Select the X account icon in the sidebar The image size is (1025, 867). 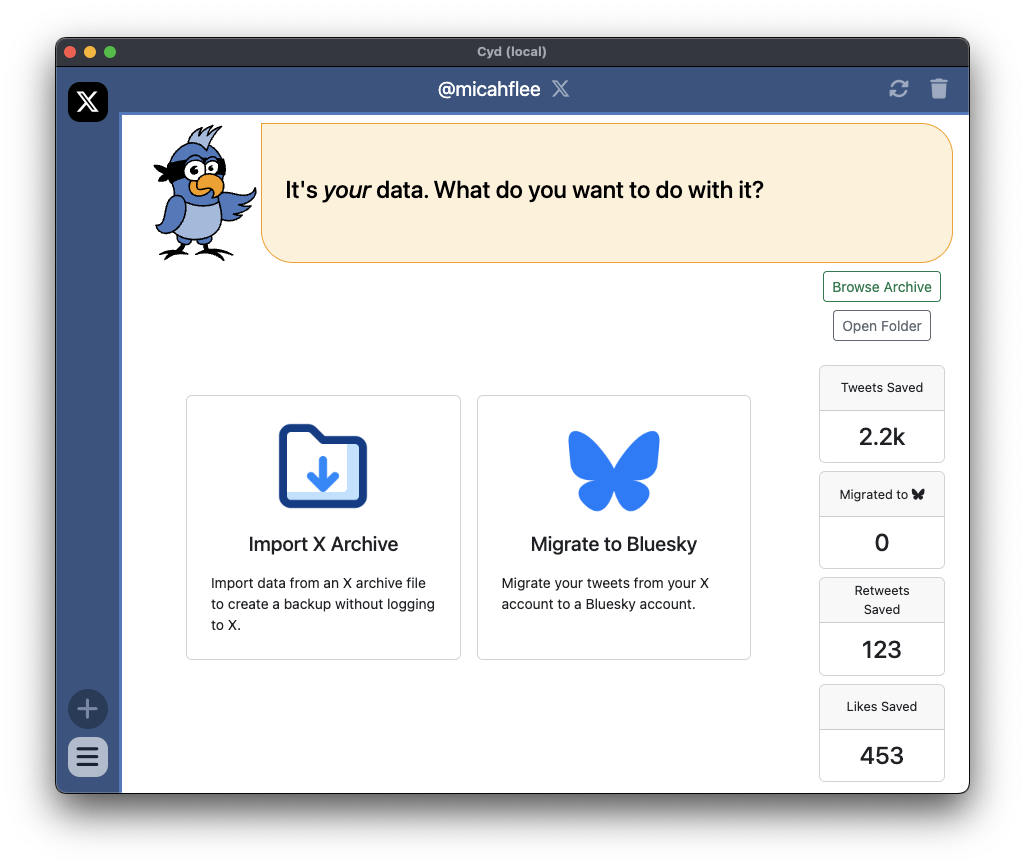pos(87,101)
